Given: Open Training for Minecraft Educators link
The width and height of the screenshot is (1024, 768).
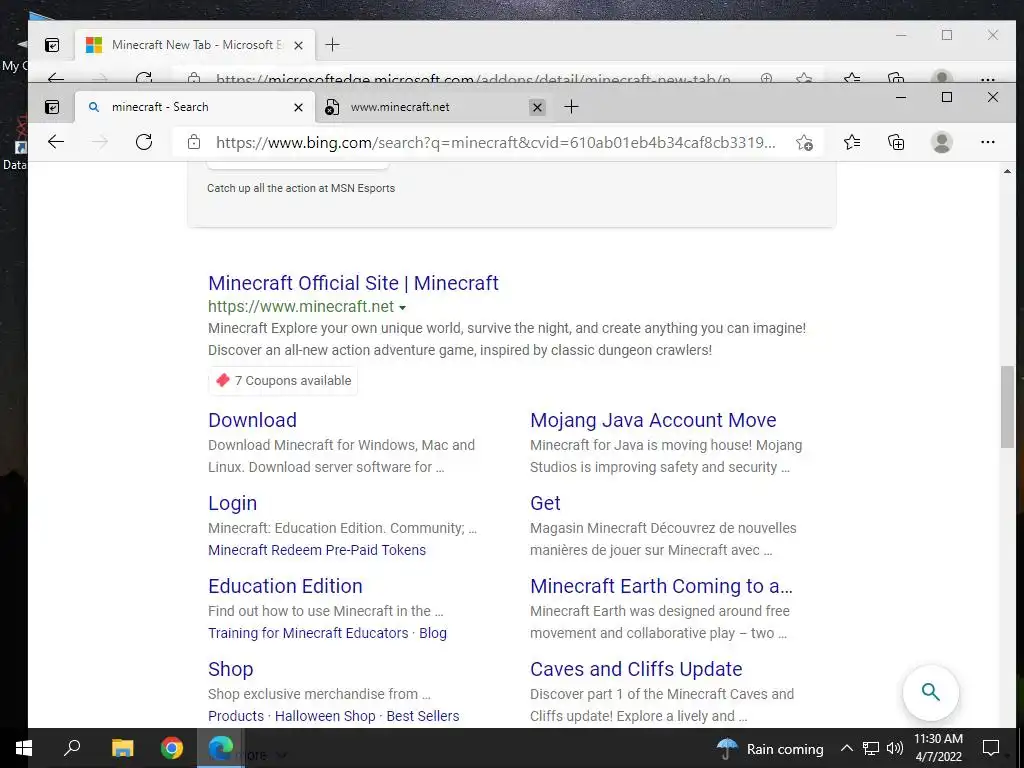Looking at the screenshot, I should (x=308, y=633).
